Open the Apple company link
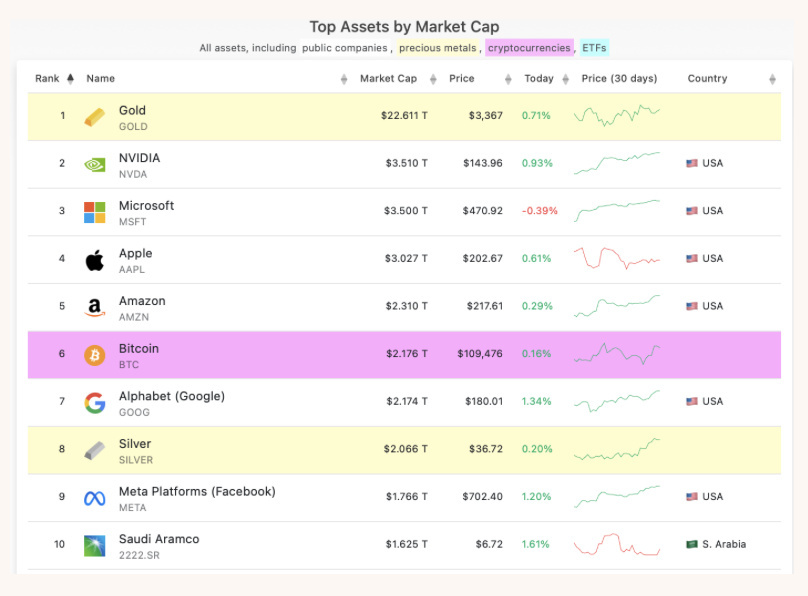Image resolution: width=808 pixels, height=596 pixels. (x=136, y=253)
